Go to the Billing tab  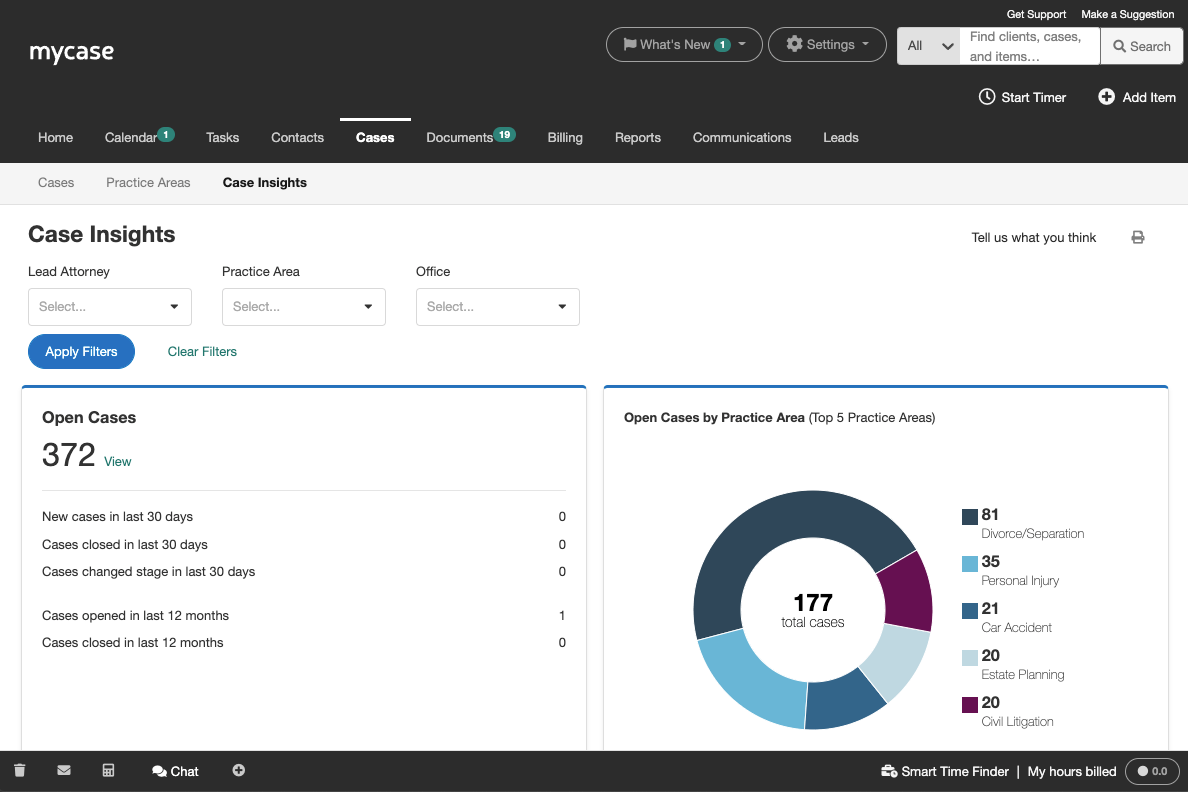coord(565,138)
